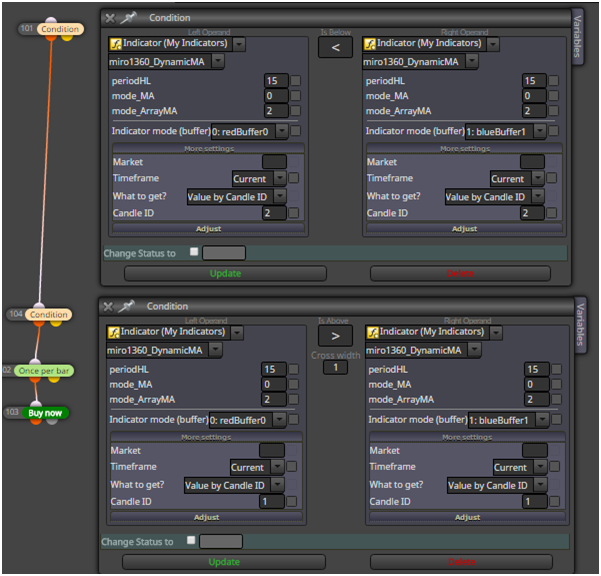Screen dimensions: 601x576
Task: Click the yellow output dot under node 104
Action: point(56,323)
